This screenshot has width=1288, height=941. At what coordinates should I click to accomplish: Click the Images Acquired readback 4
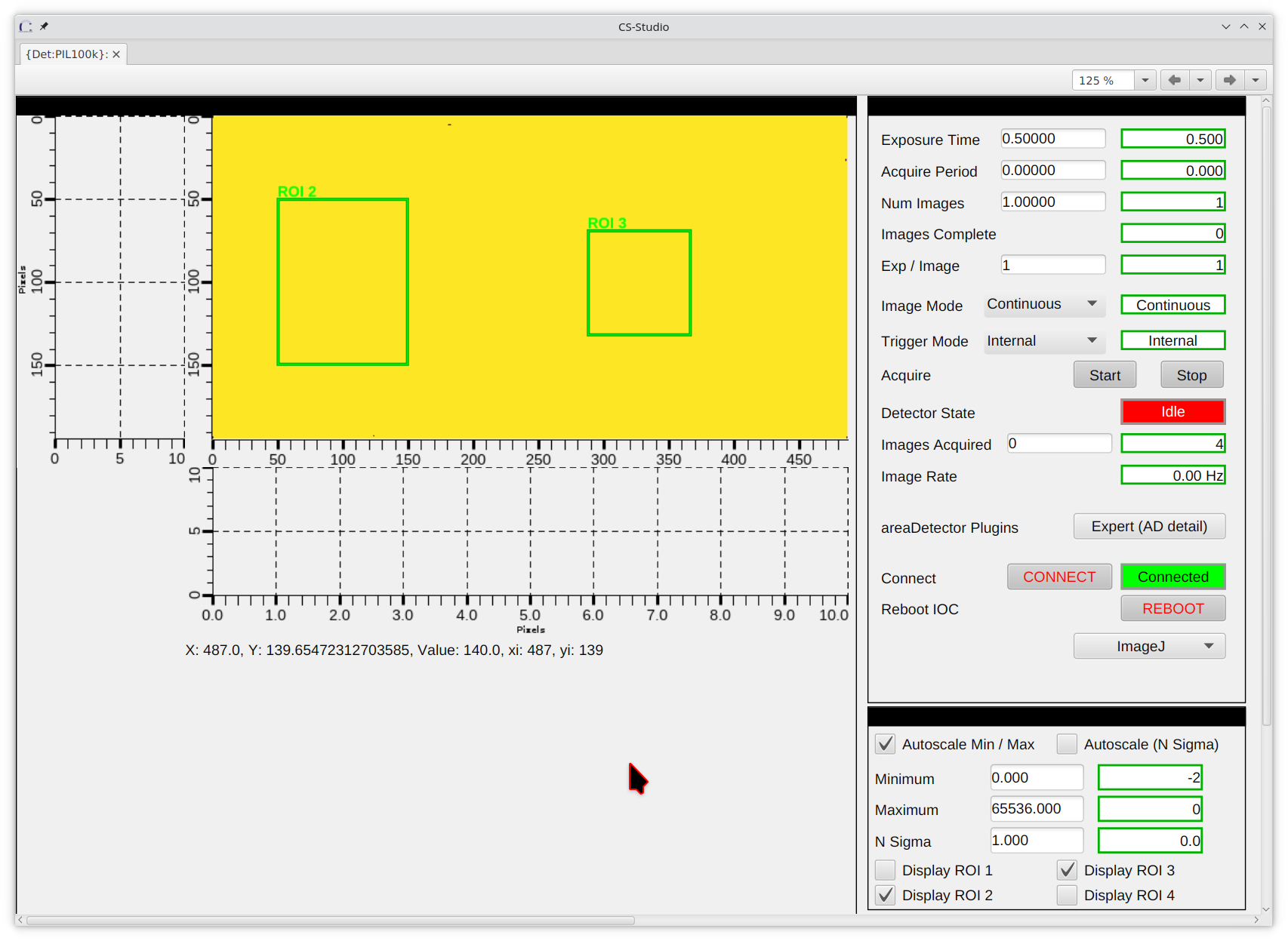click(1172, 444)
